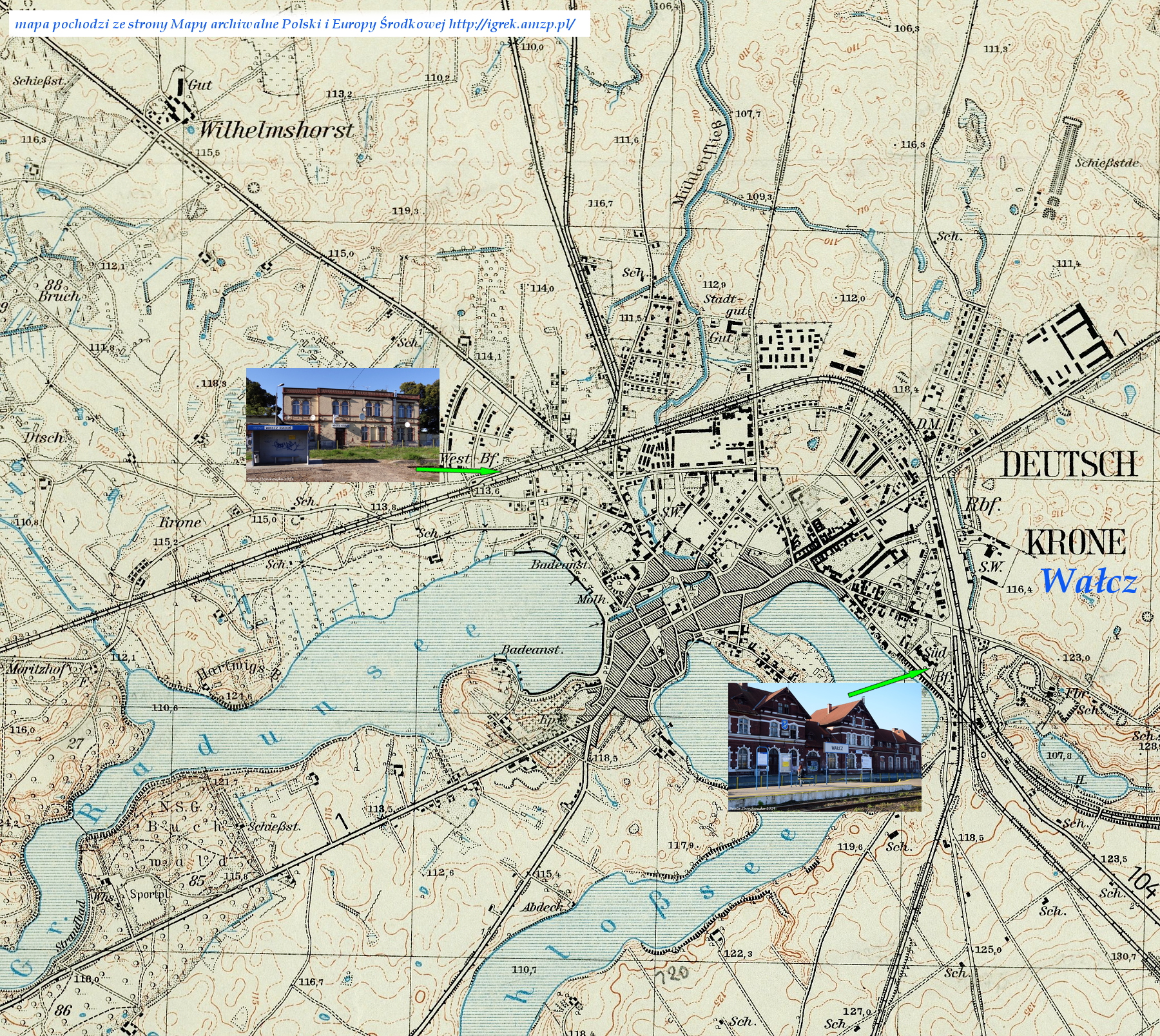
Task: Click the handwritten '720' note
Action: [672, 973]
